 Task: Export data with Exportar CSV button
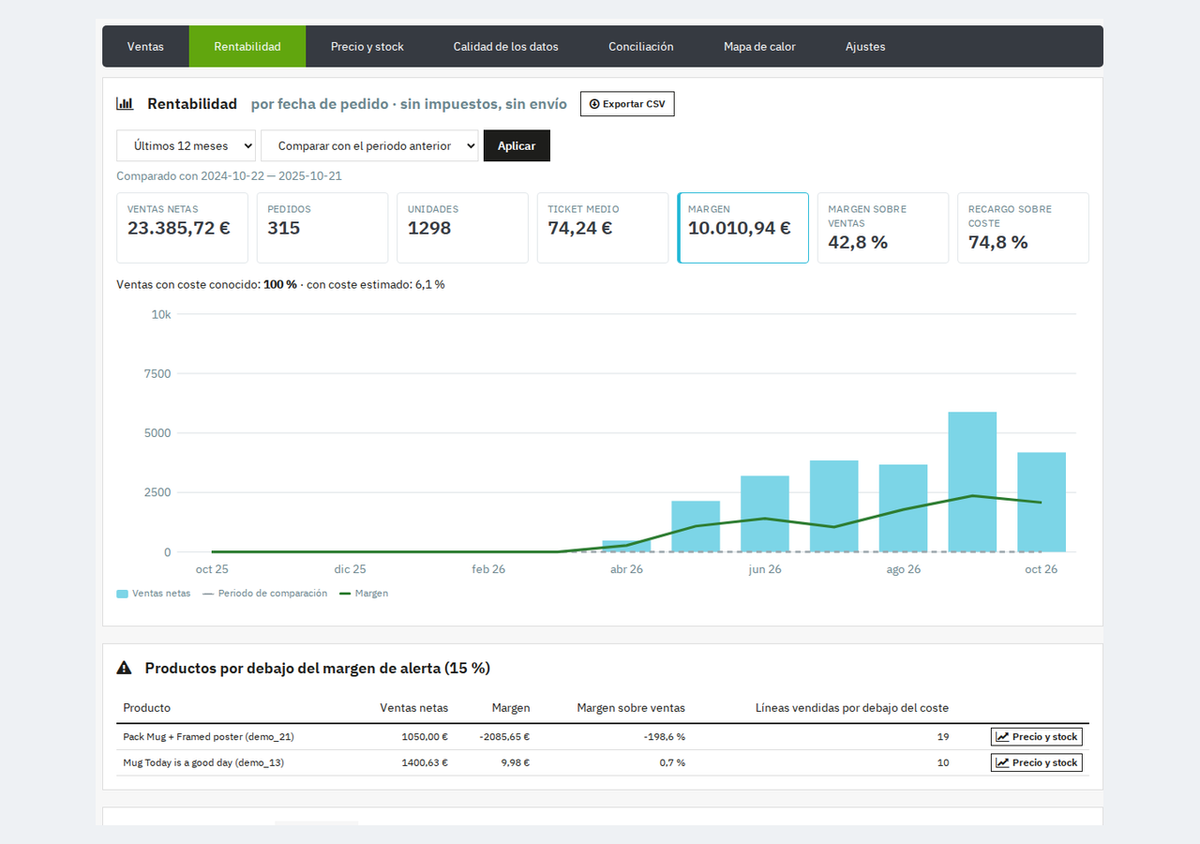[627, 104]
